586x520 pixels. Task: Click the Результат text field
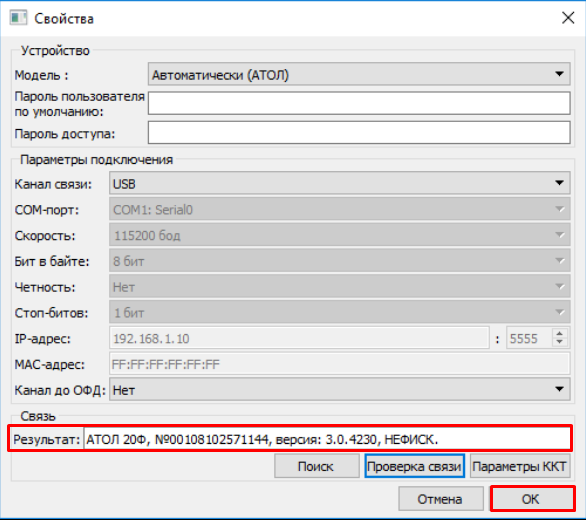click(x=327, y=439)
